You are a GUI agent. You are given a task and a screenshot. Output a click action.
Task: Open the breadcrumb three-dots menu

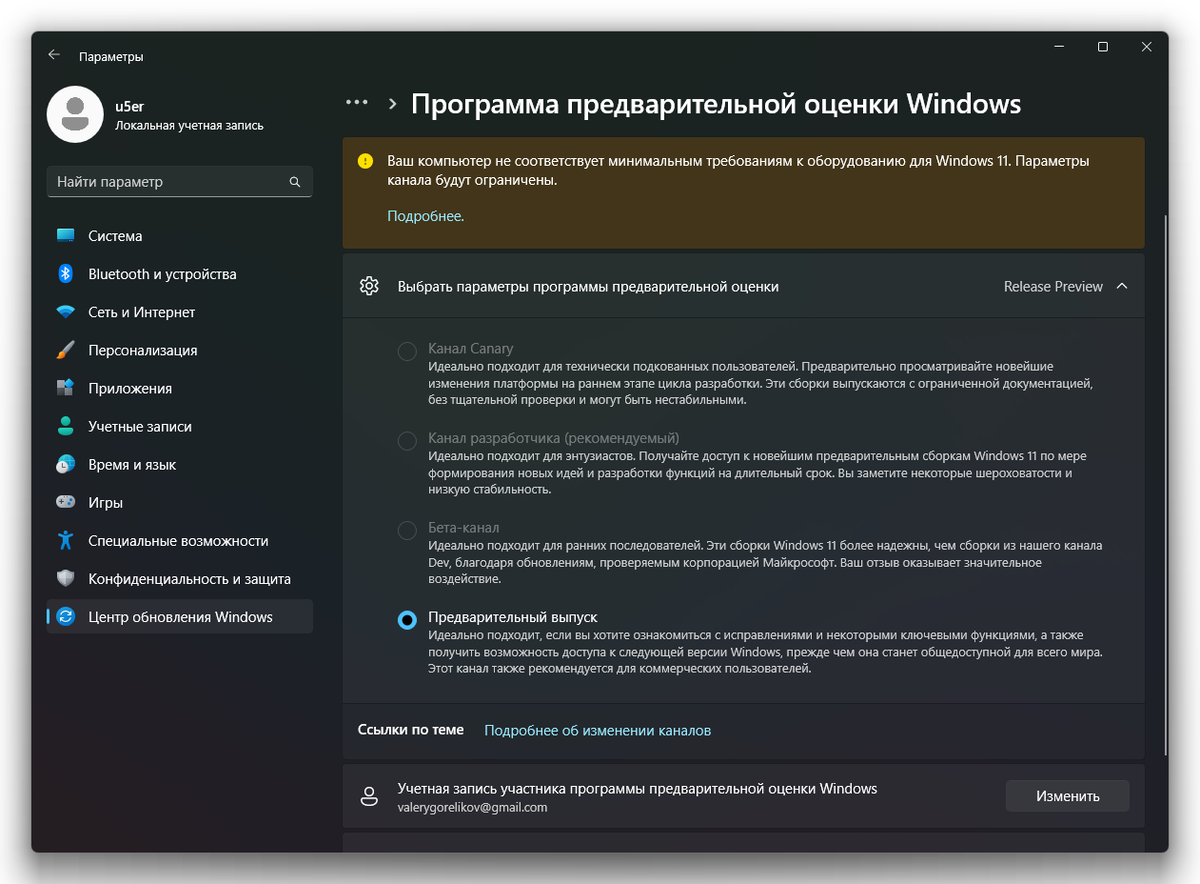pos(357,103)
